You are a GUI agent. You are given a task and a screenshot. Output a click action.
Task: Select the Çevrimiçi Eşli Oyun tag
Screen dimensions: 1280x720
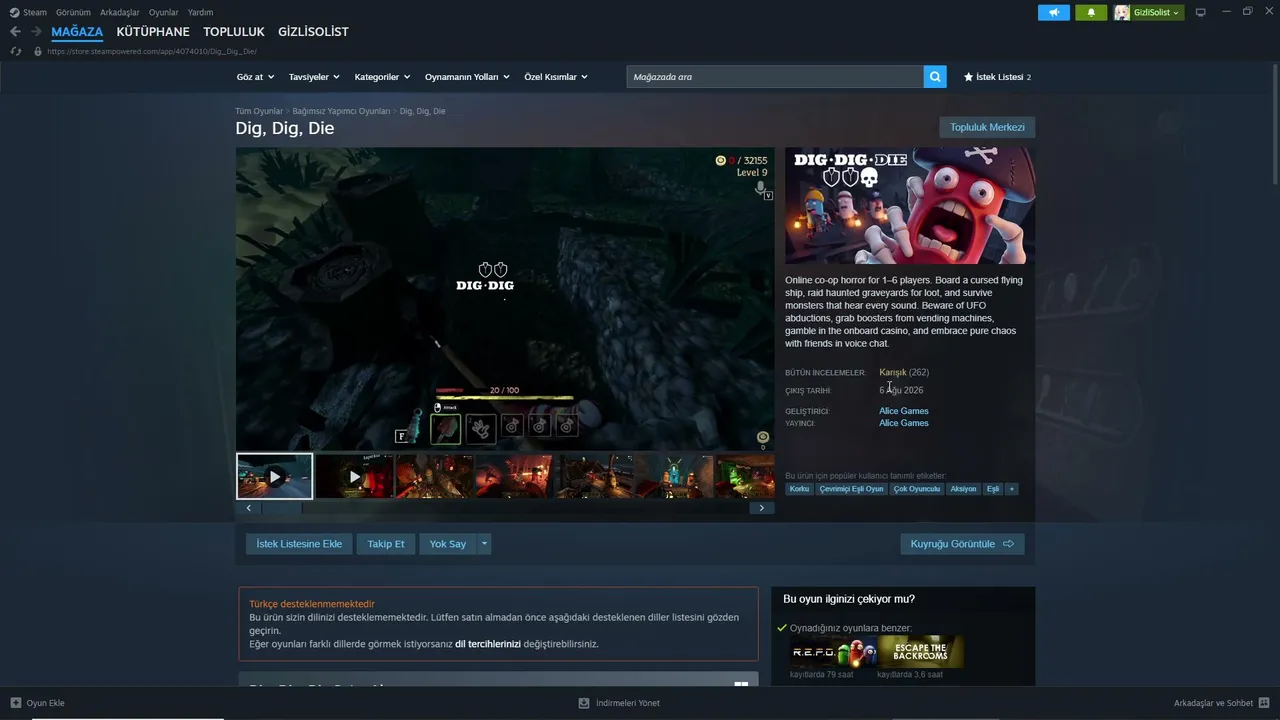point(852,489)
